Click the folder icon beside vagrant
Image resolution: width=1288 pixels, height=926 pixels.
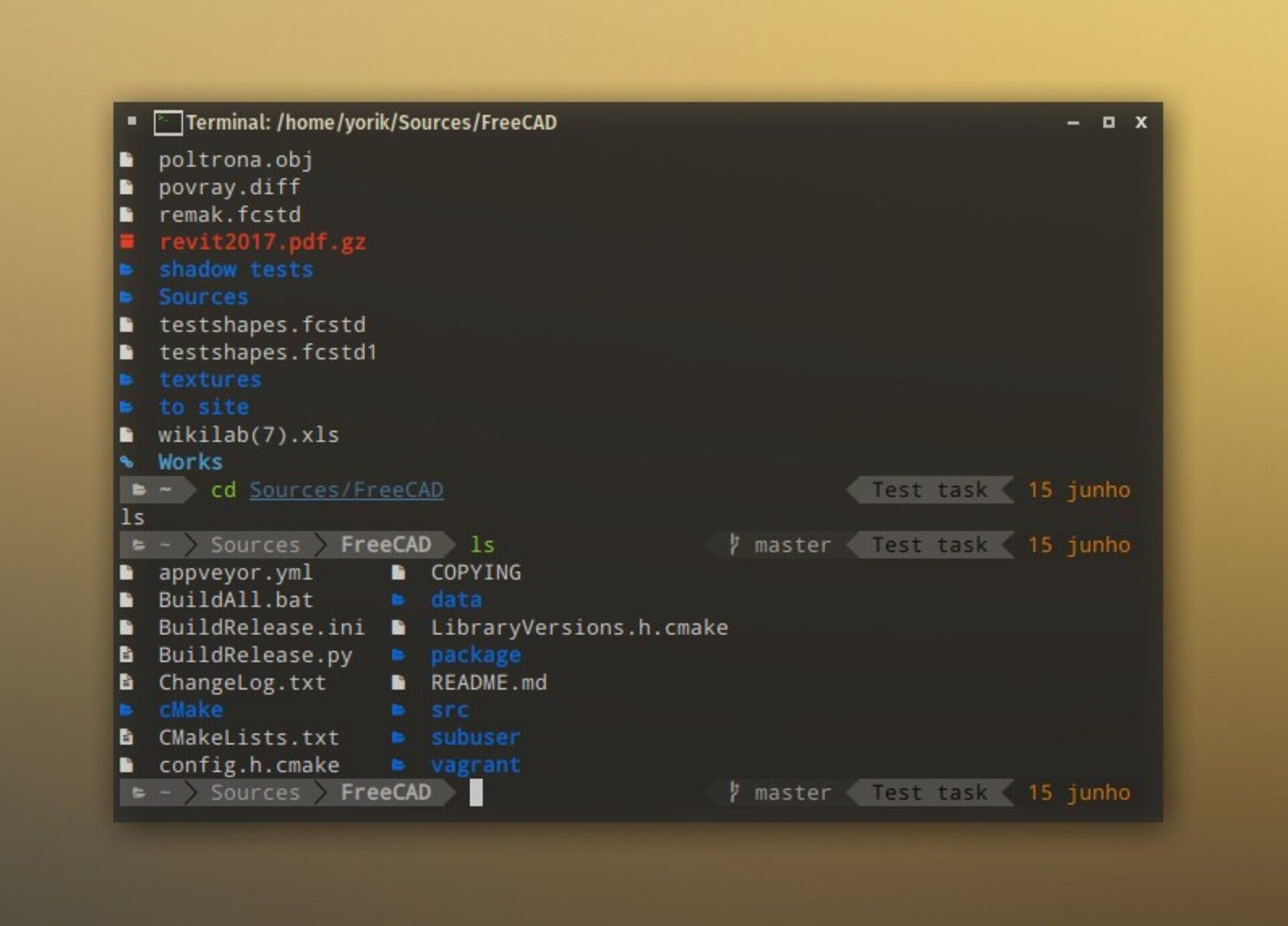pos(398,764)
